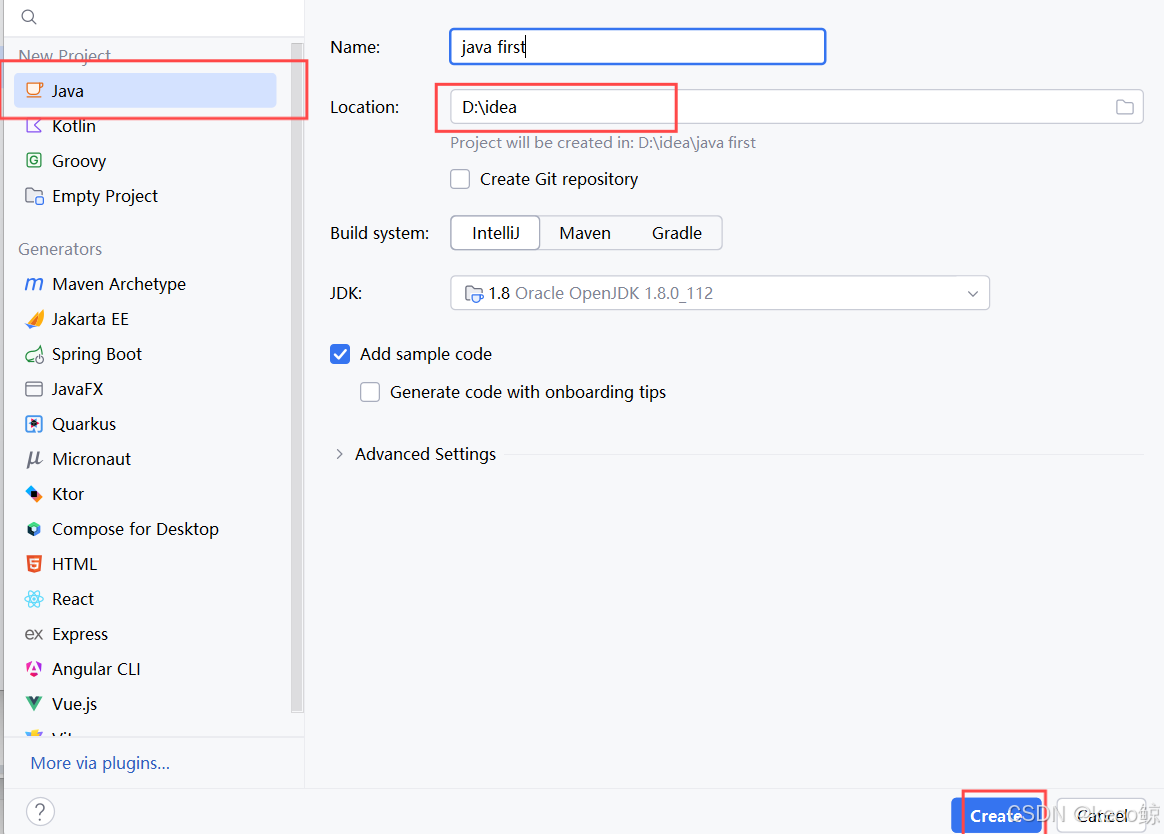Click the Jakarta EE sail icon

pyautogui.click(x=34, y=319)
